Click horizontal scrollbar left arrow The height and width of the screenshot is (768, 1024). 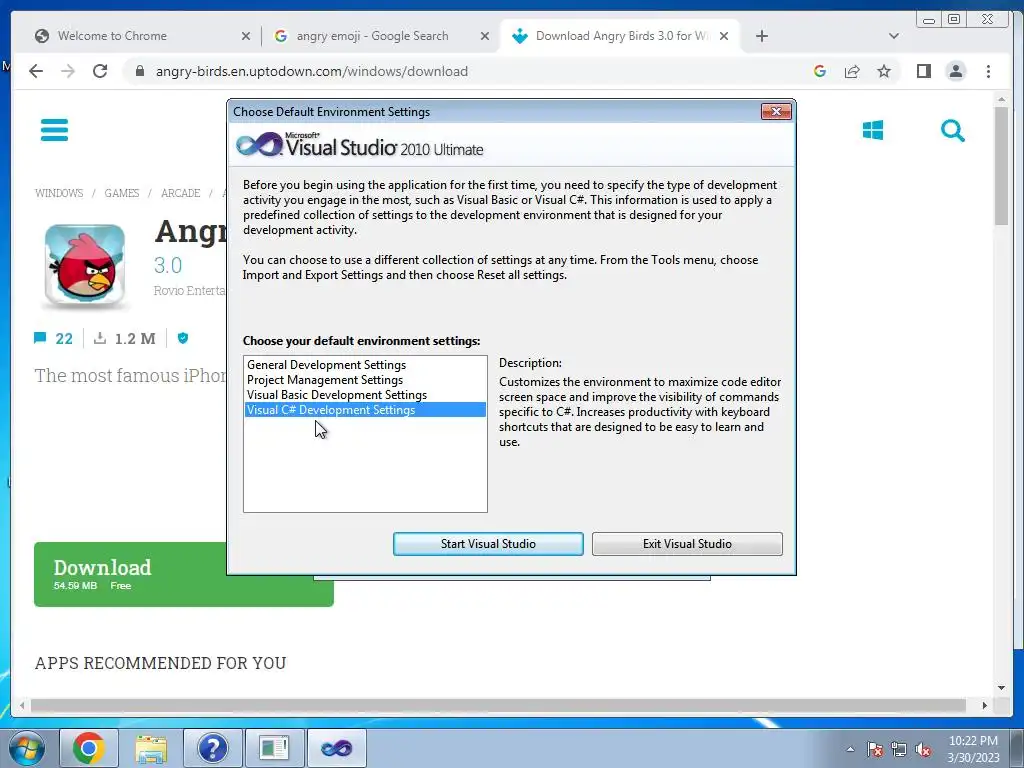tap(22, 705)
